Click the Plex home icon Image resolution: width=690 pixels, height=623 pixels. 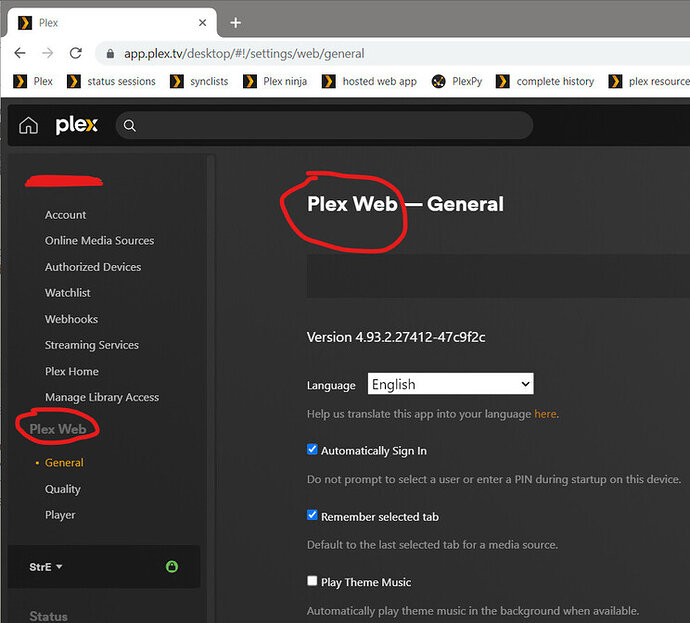point(29,125)
